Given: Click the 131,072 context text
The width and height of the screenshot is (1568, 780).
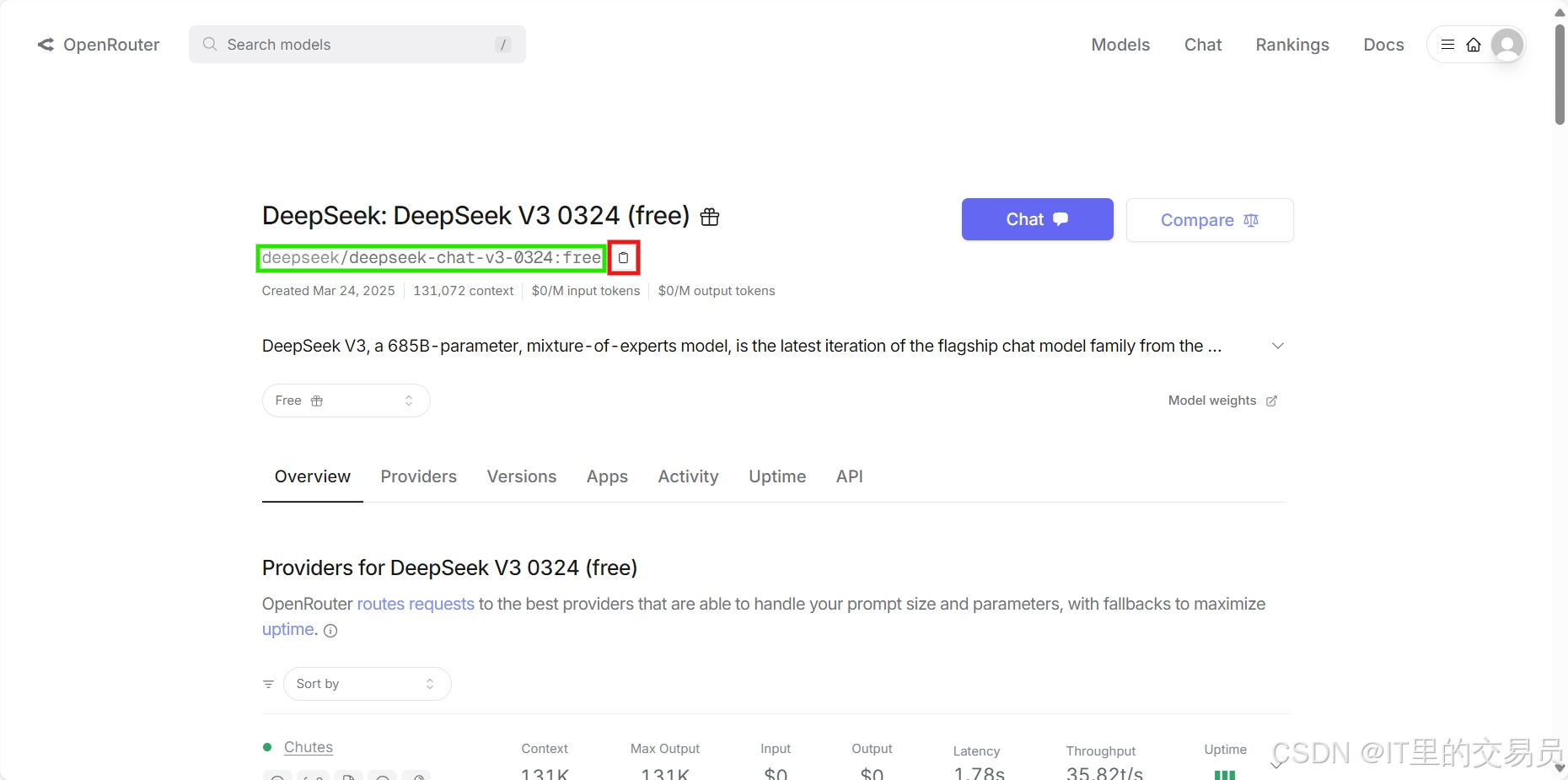Looking at the screenshot, I should coord(464,291).
